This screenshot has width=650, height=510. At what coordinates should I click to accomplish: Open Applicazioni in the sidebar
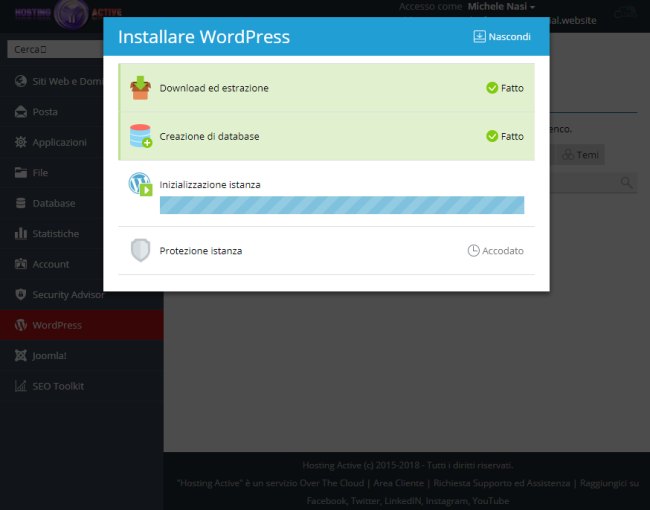coord(51,142)
